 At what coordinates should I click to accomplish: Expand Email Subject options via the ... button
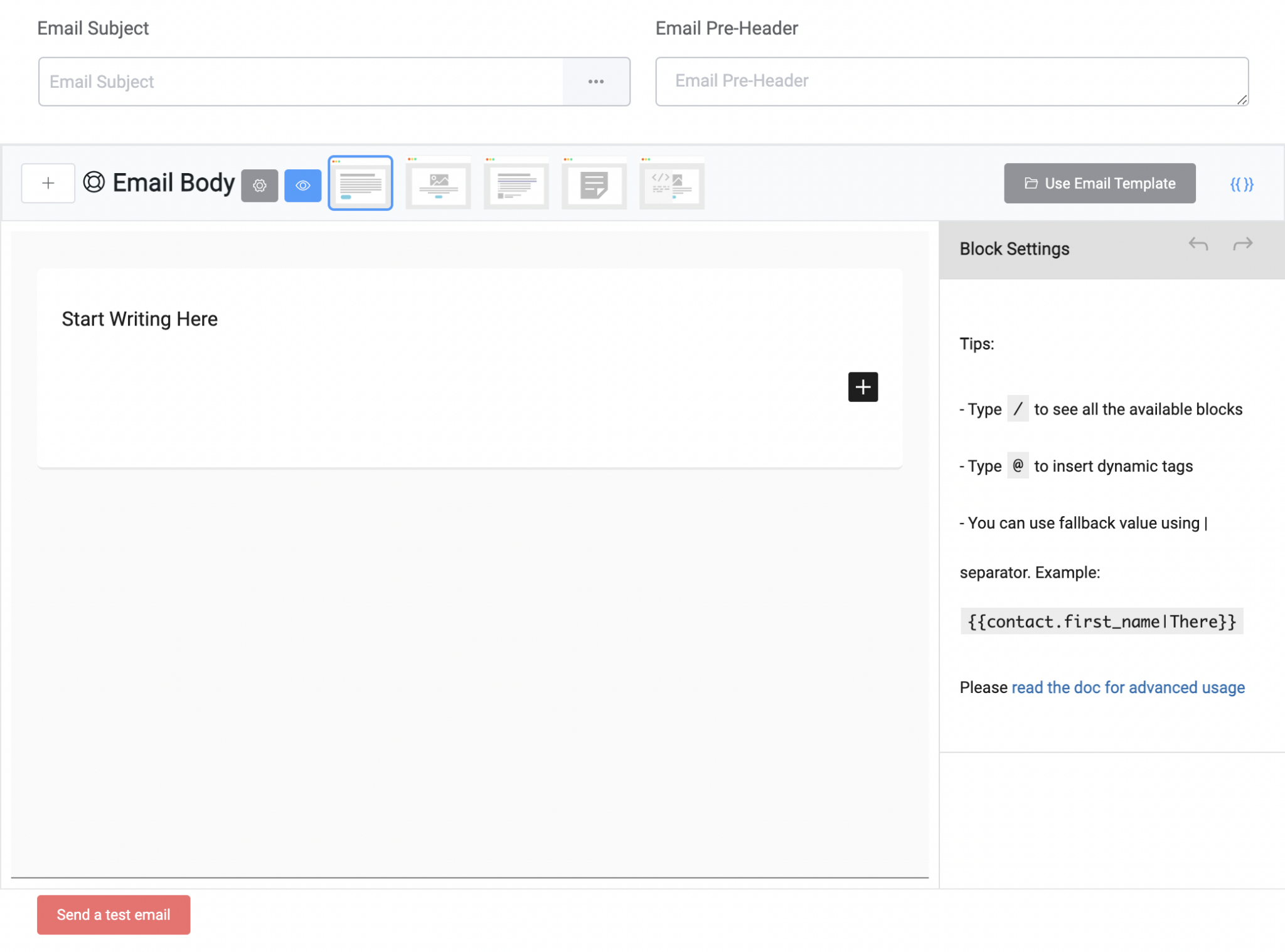point(596,82)
